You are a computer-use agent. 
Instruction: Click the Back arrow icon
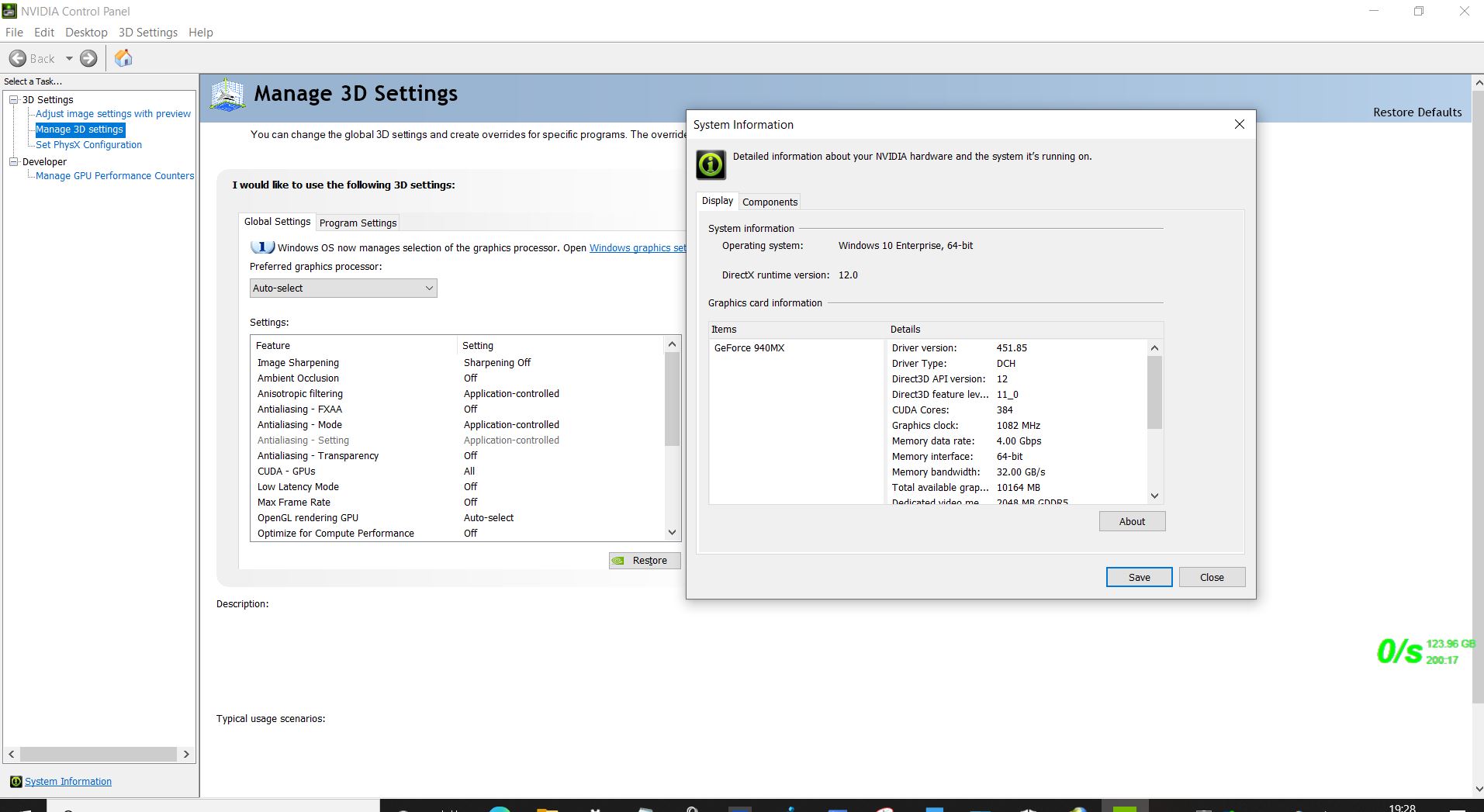coord(17,58)
